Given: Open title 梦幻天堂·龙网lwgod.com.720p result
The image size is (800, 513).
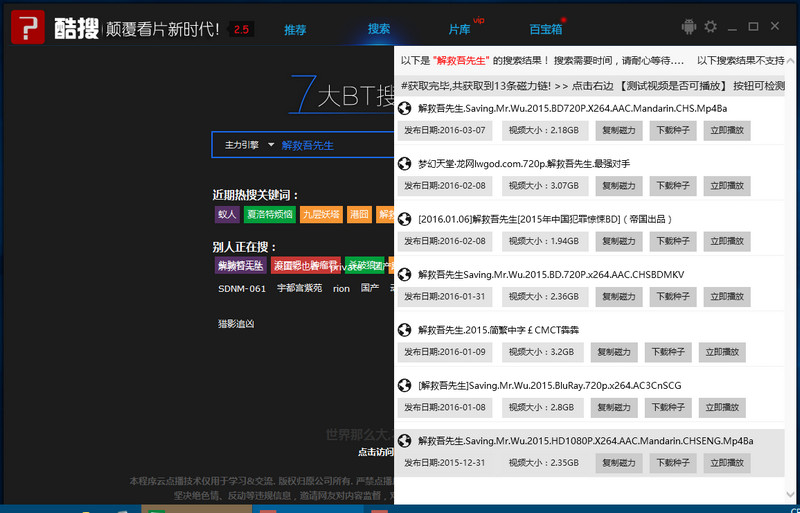Looking at the screenshot, I should tap(524, 164).
